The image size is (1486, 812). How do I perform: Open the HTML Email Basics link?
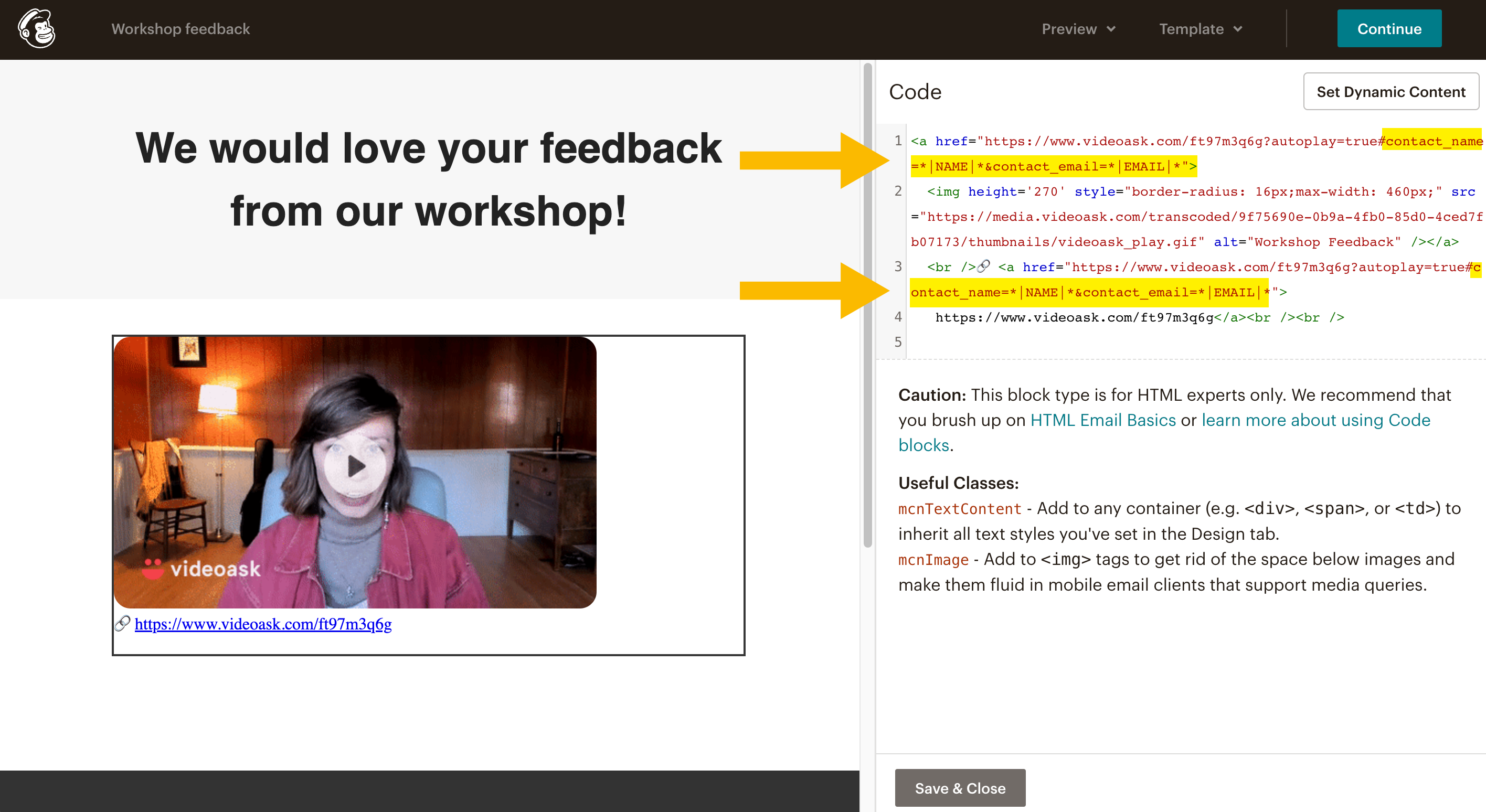[x=1103, y=420]
